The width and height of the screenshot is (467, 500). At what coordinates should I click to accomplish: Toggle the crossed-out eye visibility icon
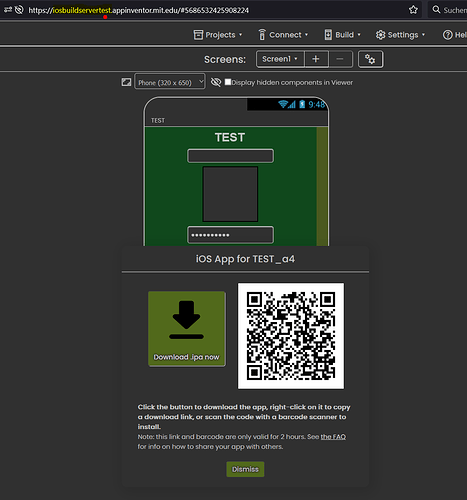pos(216,82)
